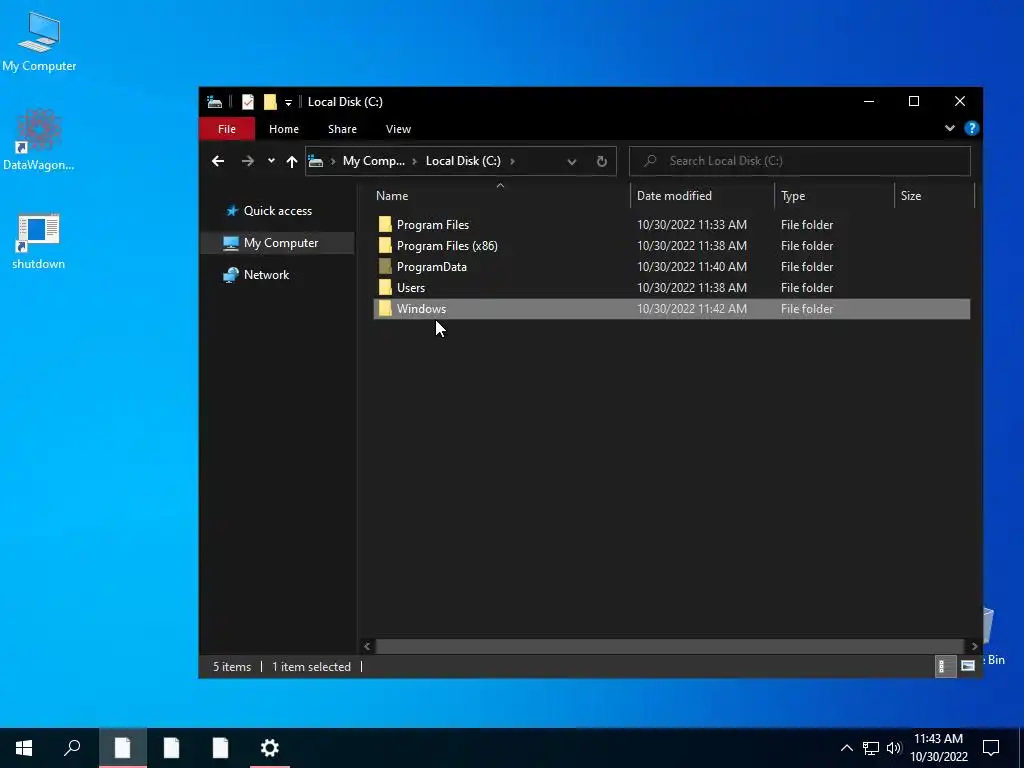Go up one folder level
Screen dimensions: 1024x768
[x=292, y=161]
